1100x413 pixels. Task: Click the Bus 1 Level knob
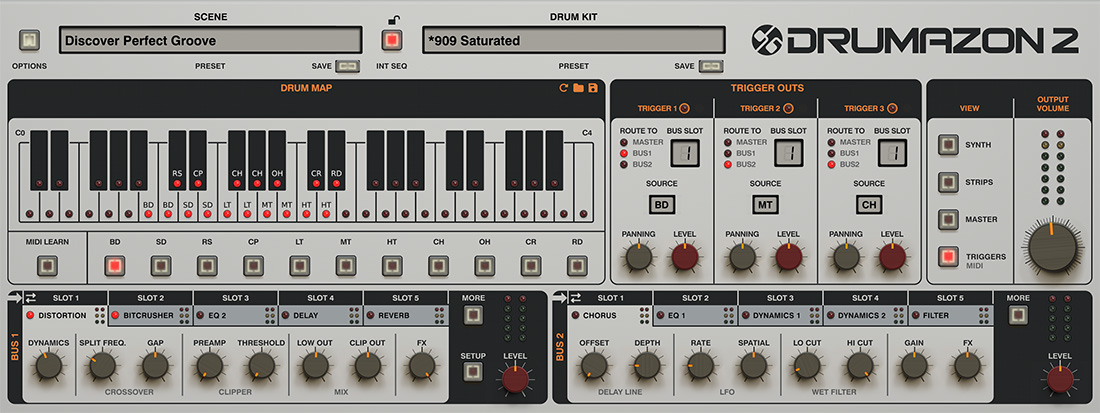(515, 379)
